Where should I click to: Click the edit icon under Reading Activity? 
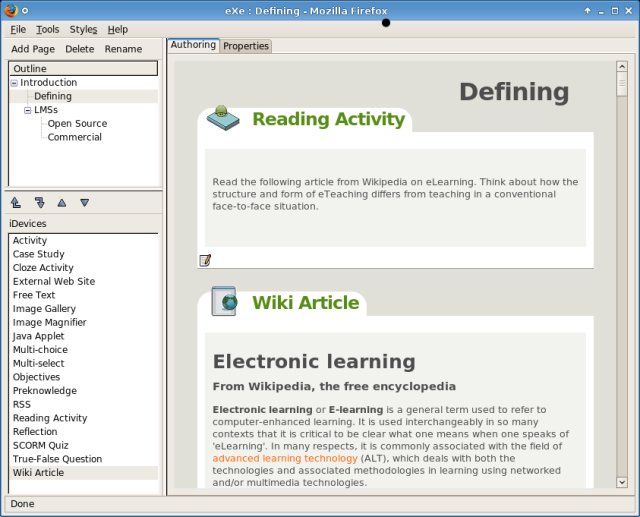point(205,260)
